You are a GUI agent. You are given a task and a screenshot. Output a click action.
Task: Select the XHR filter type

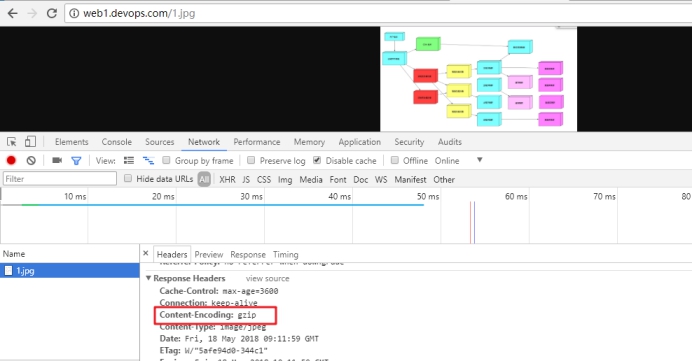(227, 180)
